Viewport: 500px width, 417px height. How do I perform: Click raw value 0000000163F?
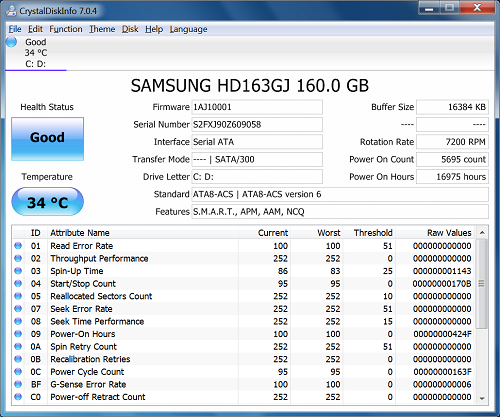[x=442, y=372]
